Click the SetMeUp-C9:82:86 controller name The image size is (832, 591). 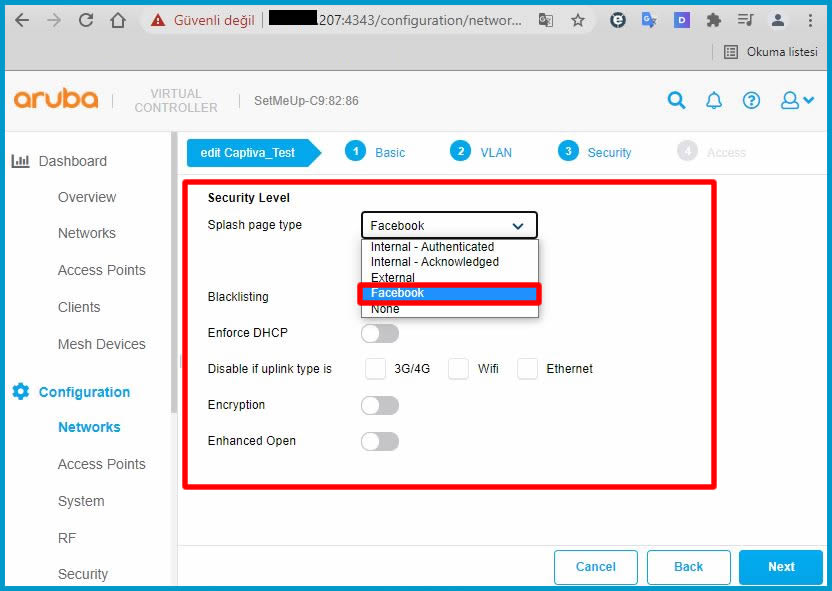[x=306, y=101]
